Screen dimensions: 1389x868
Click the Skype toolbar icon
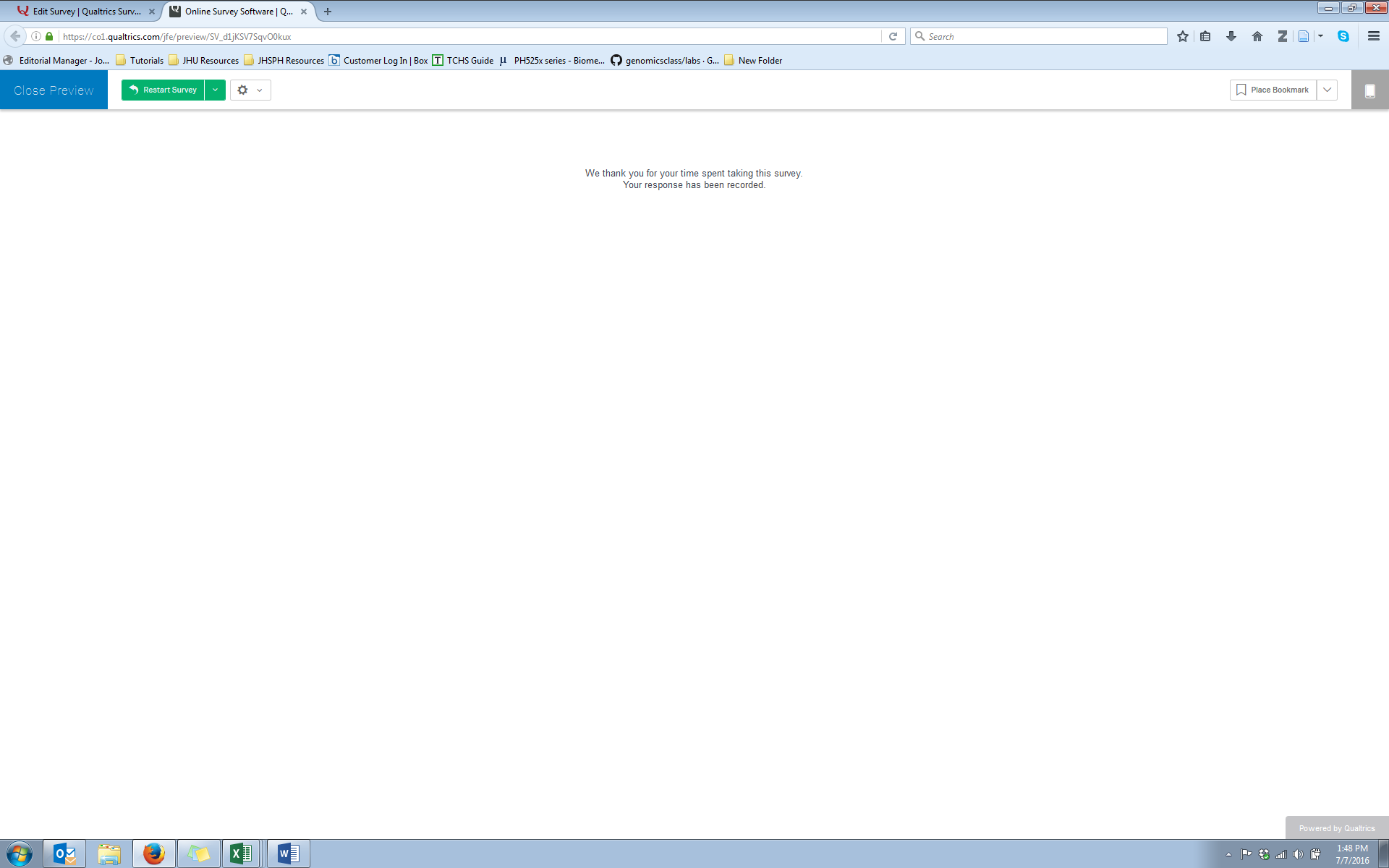pos(1343,36)
